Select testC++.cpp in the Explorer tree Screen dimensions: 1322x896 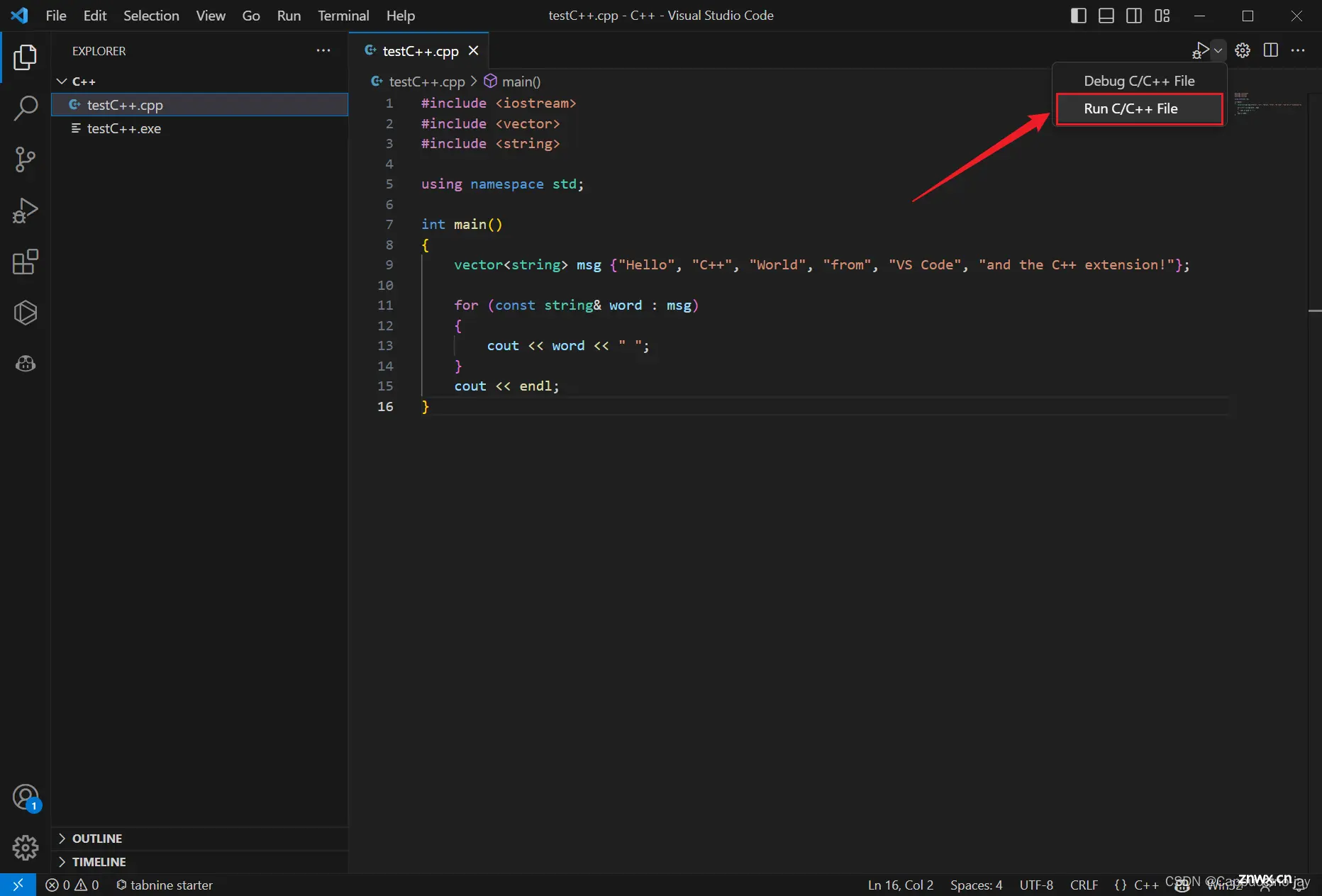199,105
